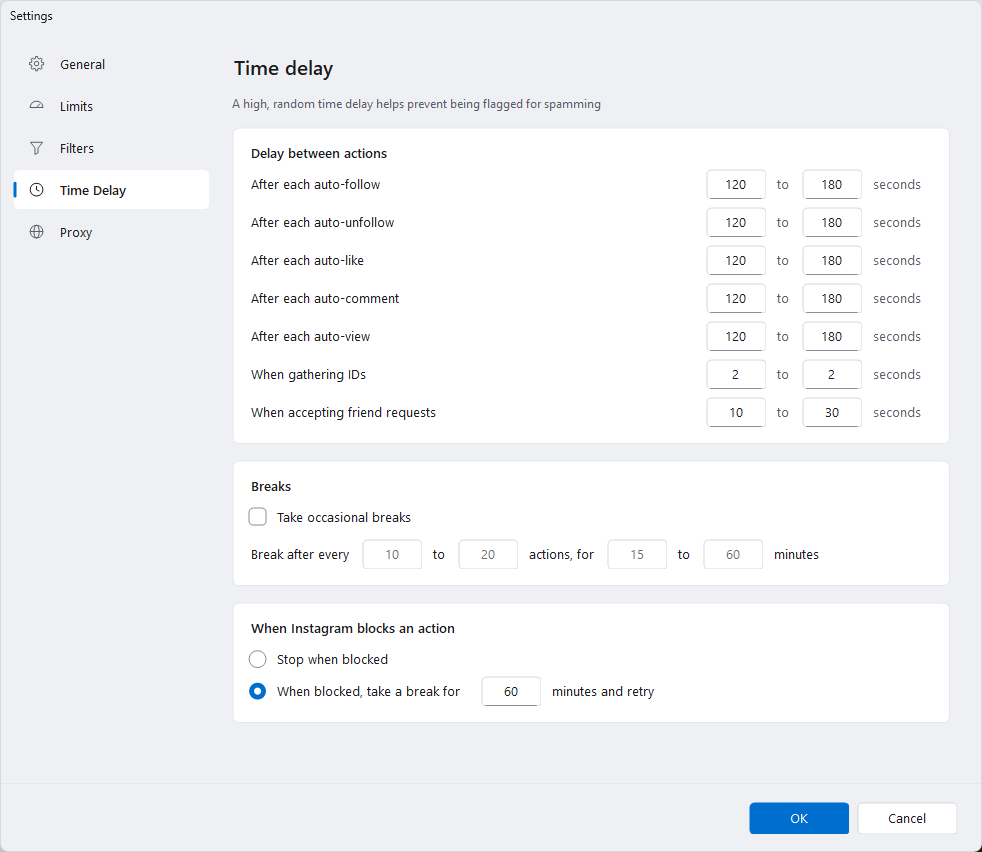
Task: Click break minimum minutes field
Action: pyautogui.click(x=637, y=554)
